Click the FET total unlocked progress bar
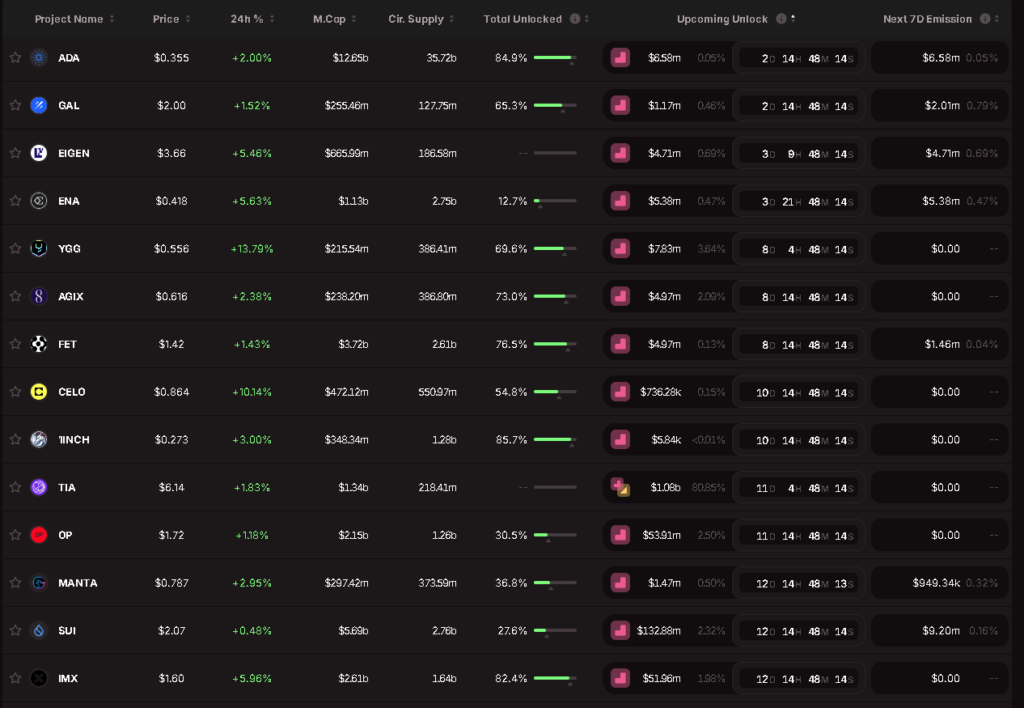 pyautogui.click(x=554, y=344)
